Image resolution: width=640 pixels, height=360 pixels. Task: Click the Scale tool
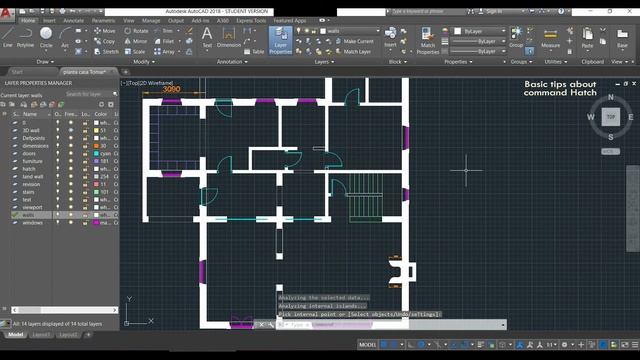[x=135, y=52]
